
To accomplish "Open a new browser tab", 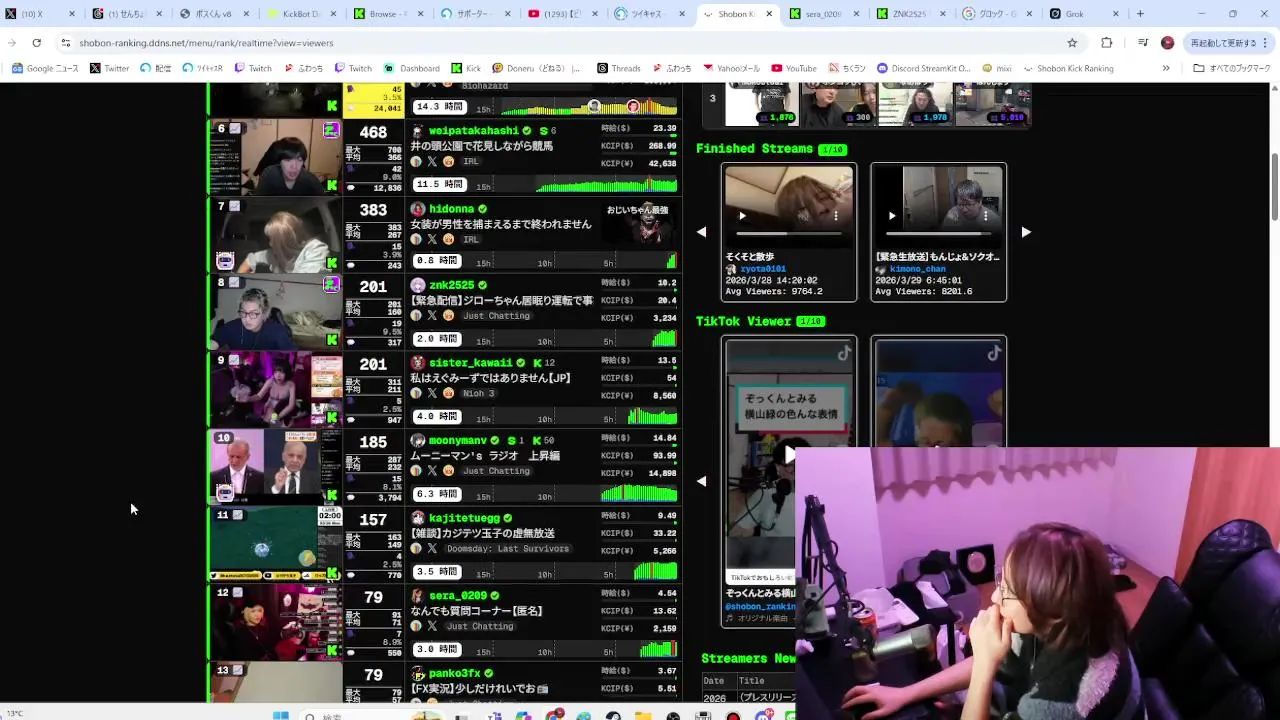I will pyautogui.click(x=1140, y=14).
